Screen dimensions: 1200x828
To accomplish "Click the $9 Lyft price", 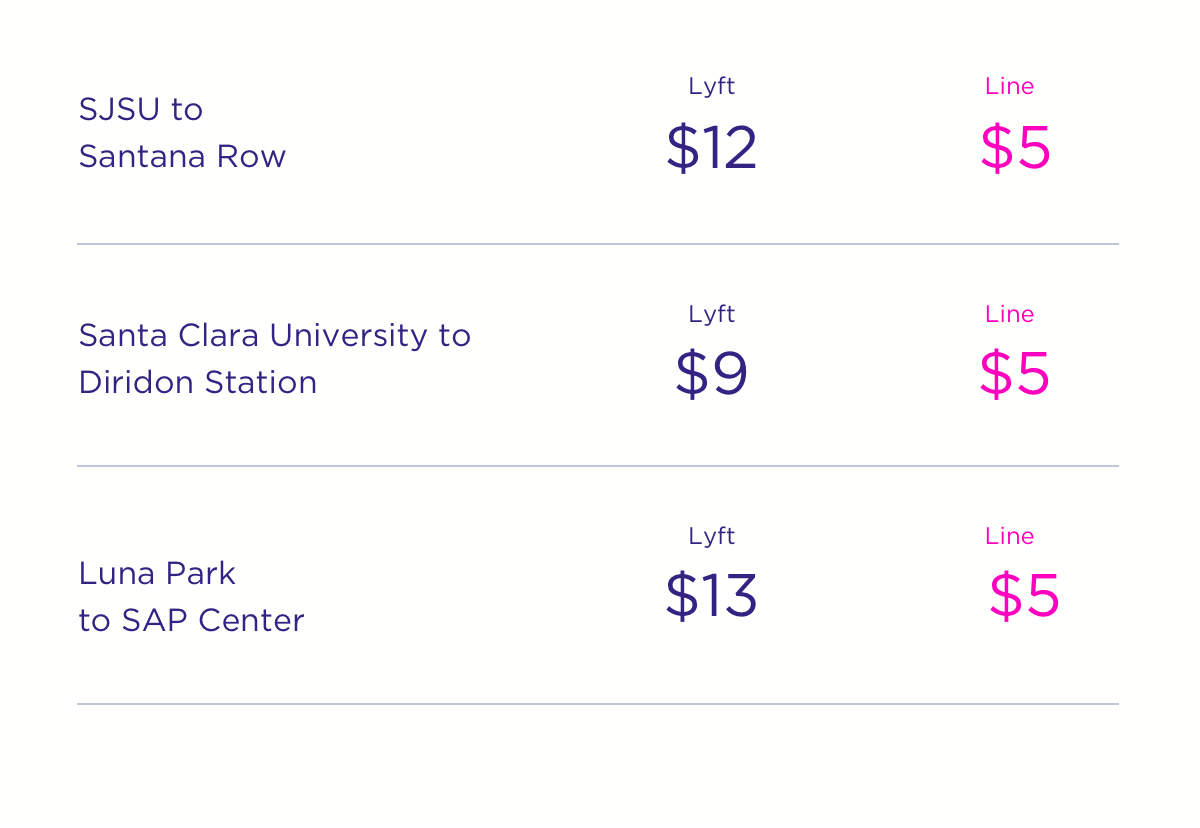I will pos(711,374).
